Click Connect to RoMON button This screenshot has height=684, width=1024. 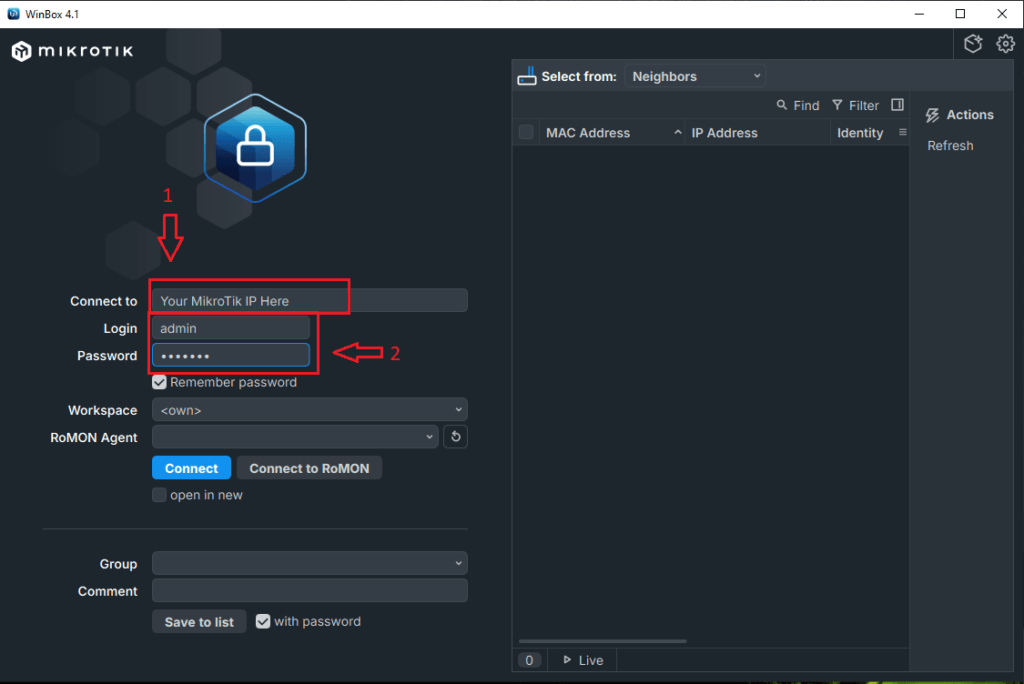(x=309, y=468)
